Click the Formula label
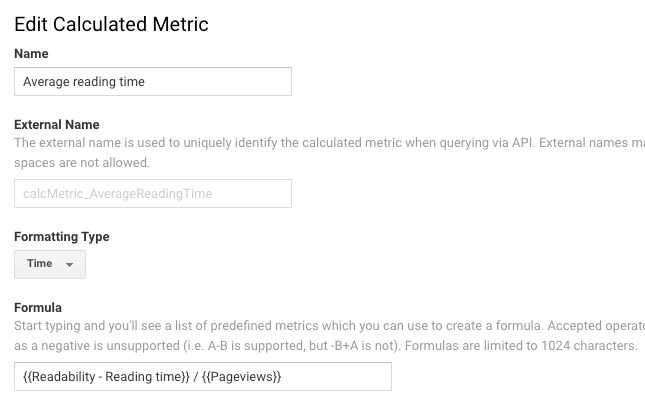Image resolution: width=645 pixels, height=409 pixels. (x=38, y=308)
